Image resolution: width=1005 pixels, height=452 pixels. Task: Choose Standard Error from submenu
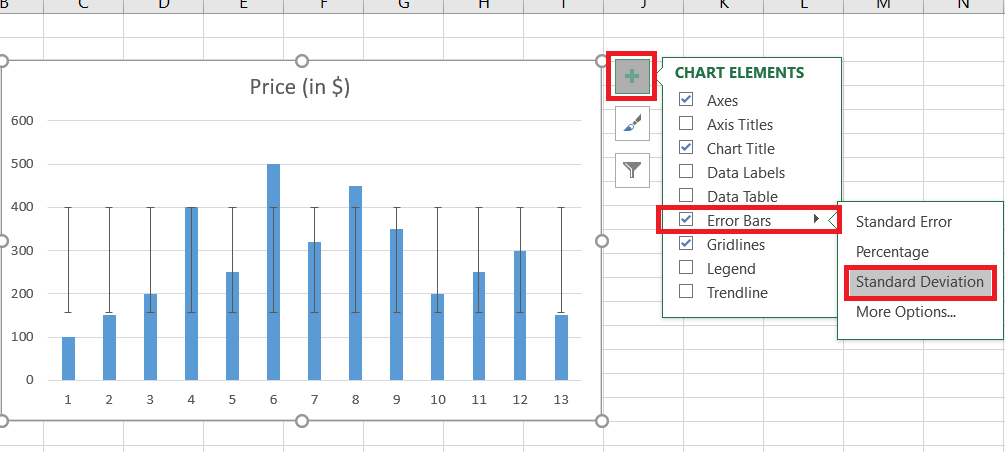click(x=904, y=222)
